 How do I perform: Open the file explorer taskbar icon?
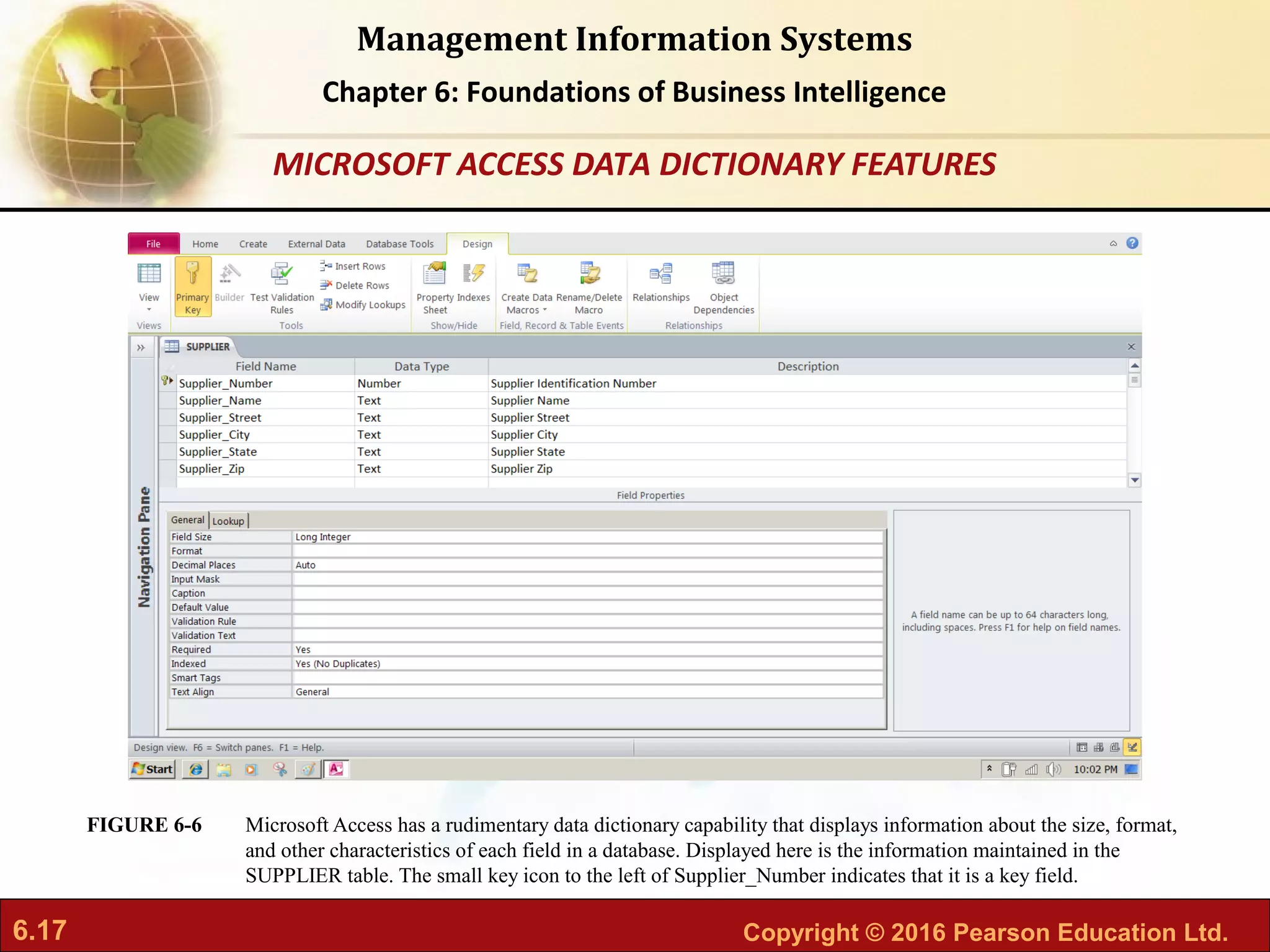coord(223,770)
